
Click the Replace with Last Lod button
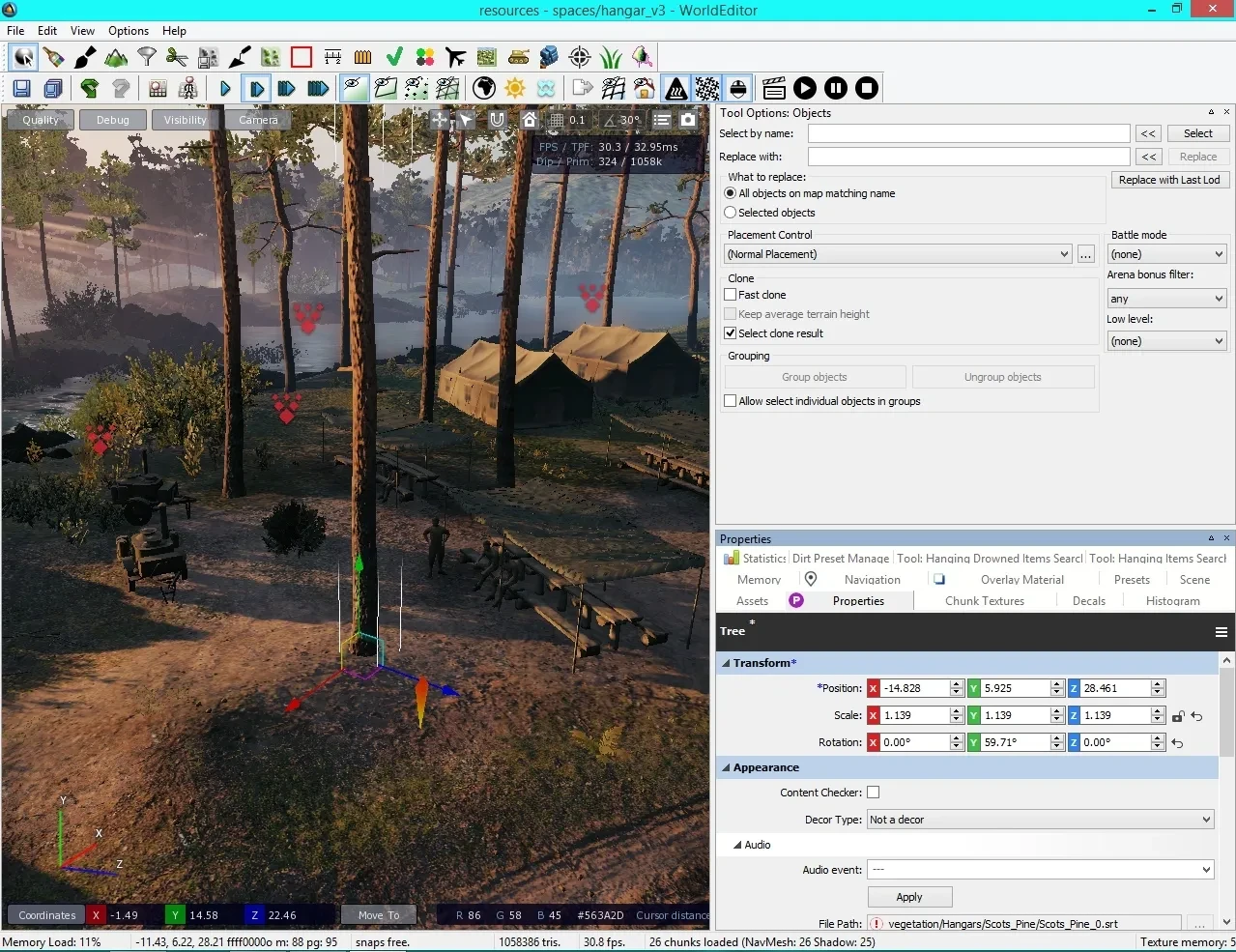[1168, 180]
